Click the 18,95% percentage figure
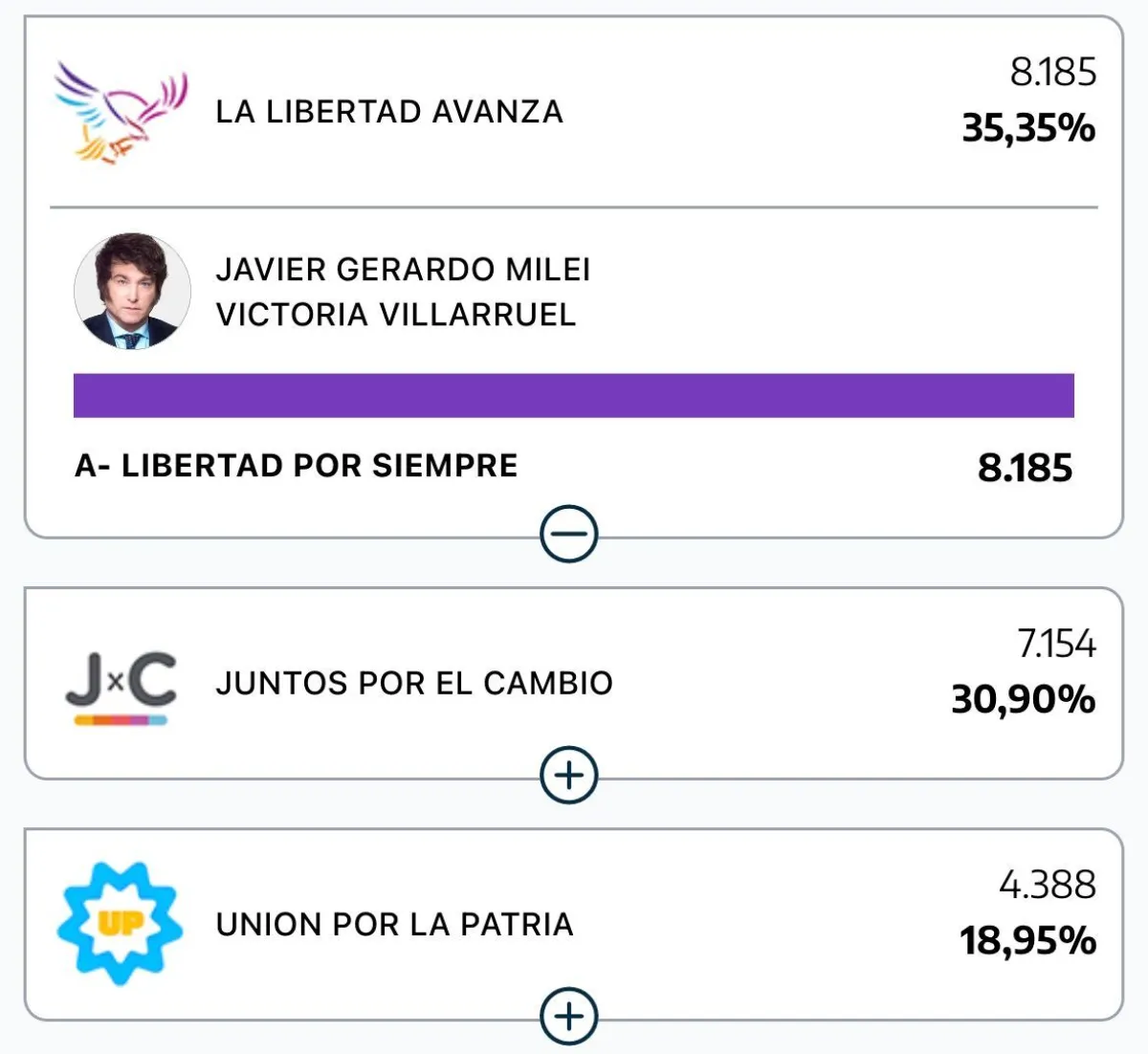Viewport: 1148px width, 1054px height. [x=1028, y=941]
